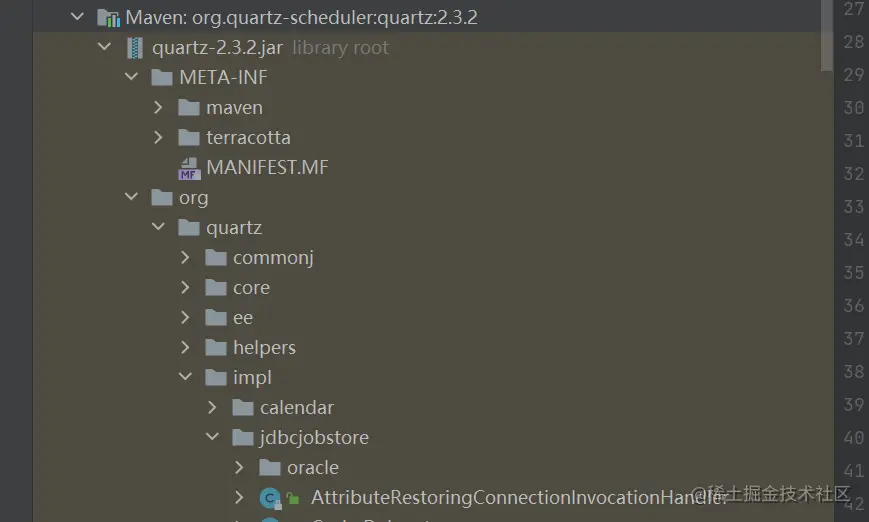The image size is (869, 522).
Task: Select the ee package
Action: (243, 318)
